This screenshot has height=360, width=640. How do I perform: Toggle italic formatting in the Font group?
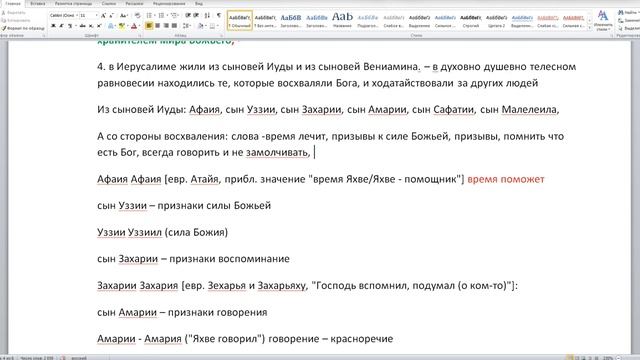[x=62, y=26]
